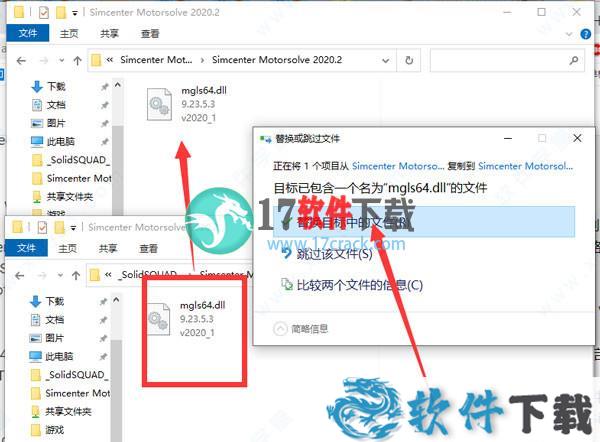Viewport: 600px width, 442px height.
Task: Click the search magnifier icon in upper window
Action: 573,60
